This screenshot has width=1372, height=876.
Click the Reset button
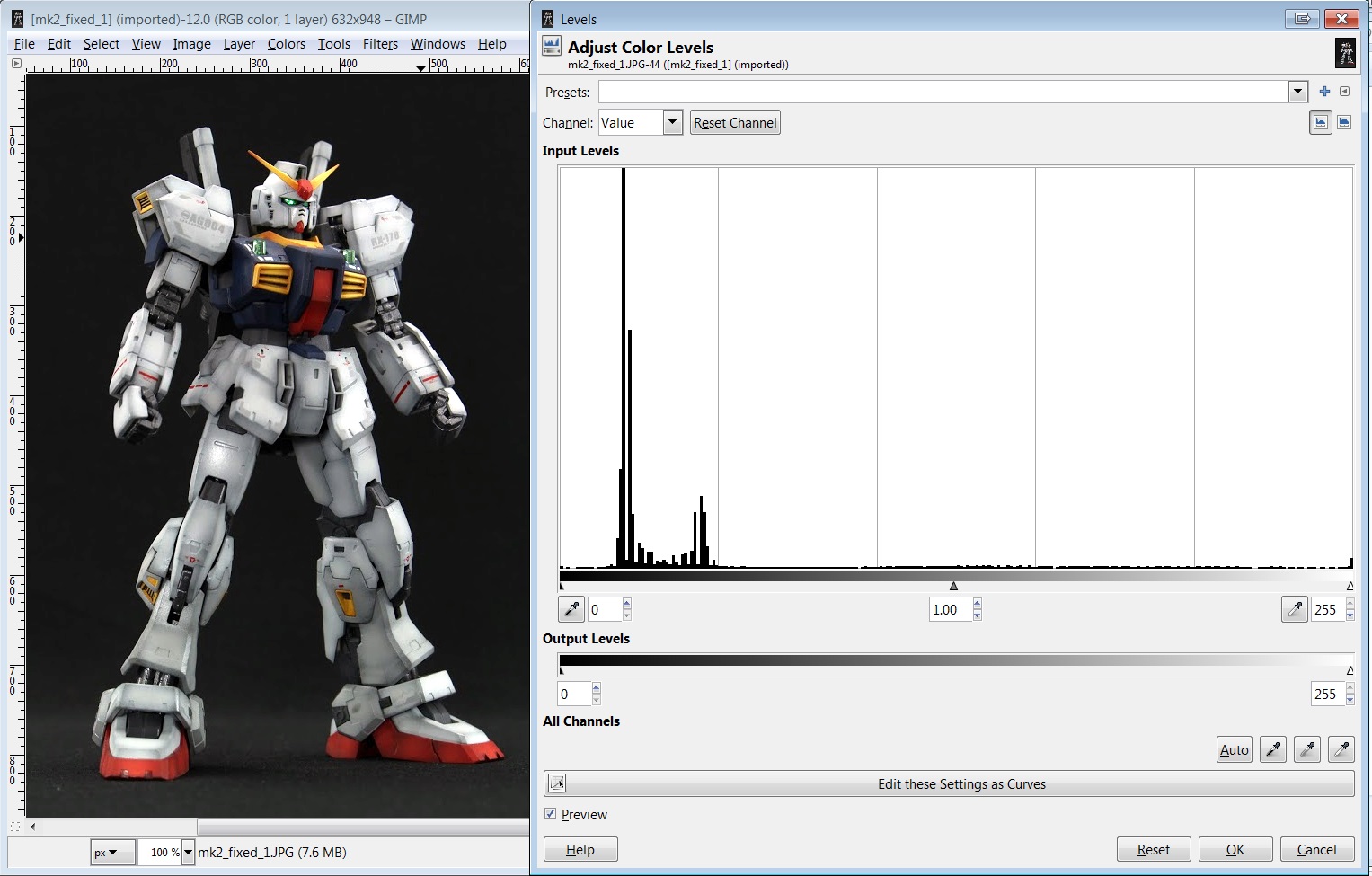1154,849
